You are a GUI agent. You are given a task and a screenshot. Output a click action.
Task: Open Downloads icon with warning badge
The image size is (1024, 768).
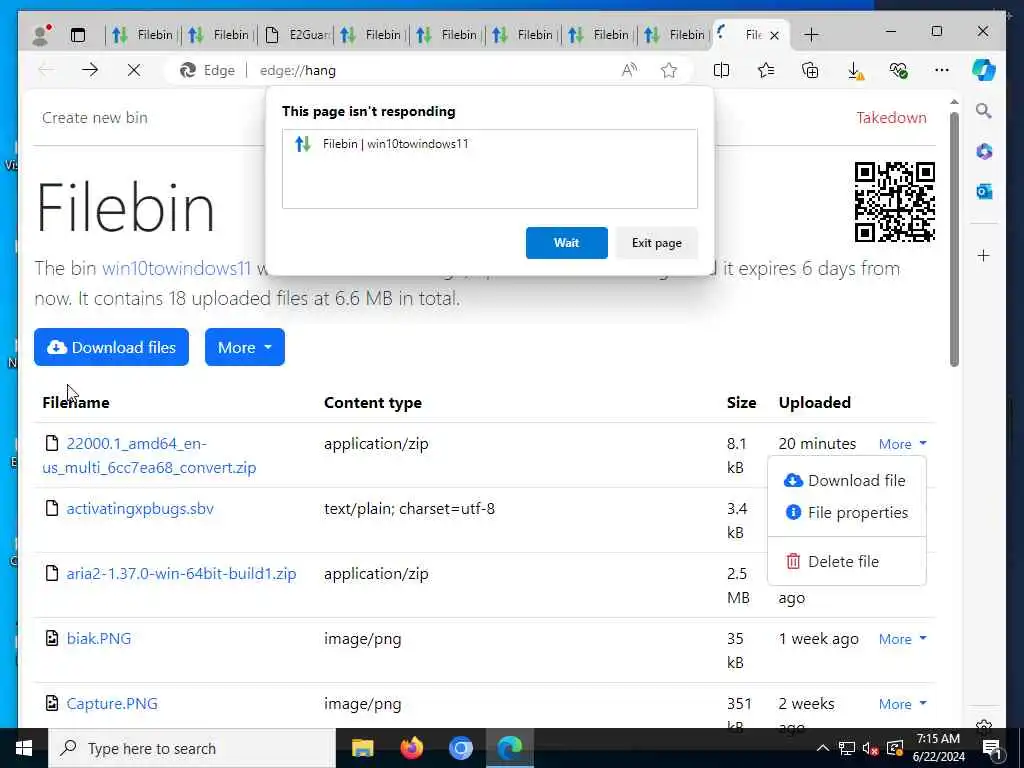[855, 71]
